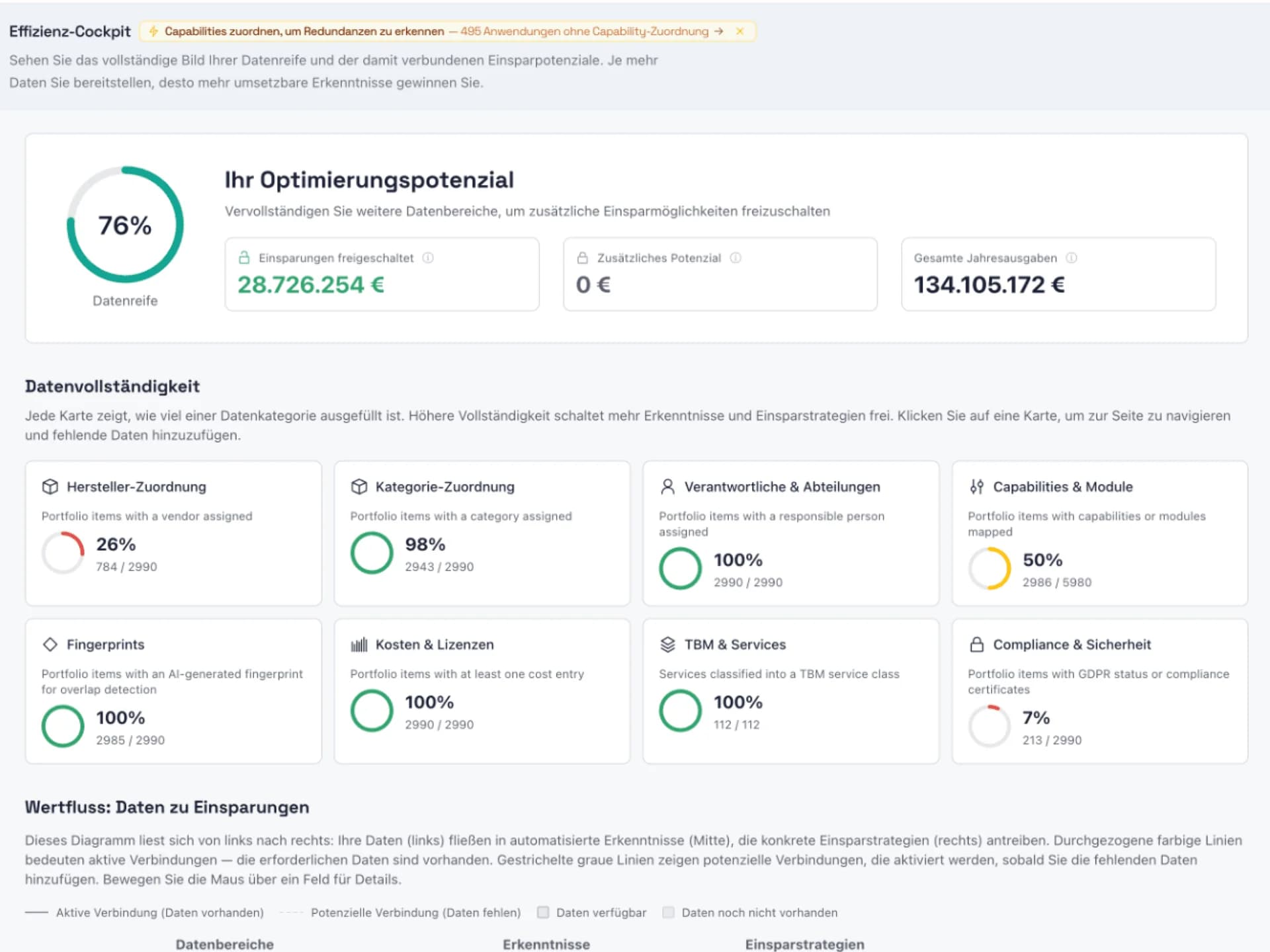Click the lock icon of Compliance & Sicherheit
Image resolution: width=1270 pixels, height=952 pixels.
click(x=977, y=644)
